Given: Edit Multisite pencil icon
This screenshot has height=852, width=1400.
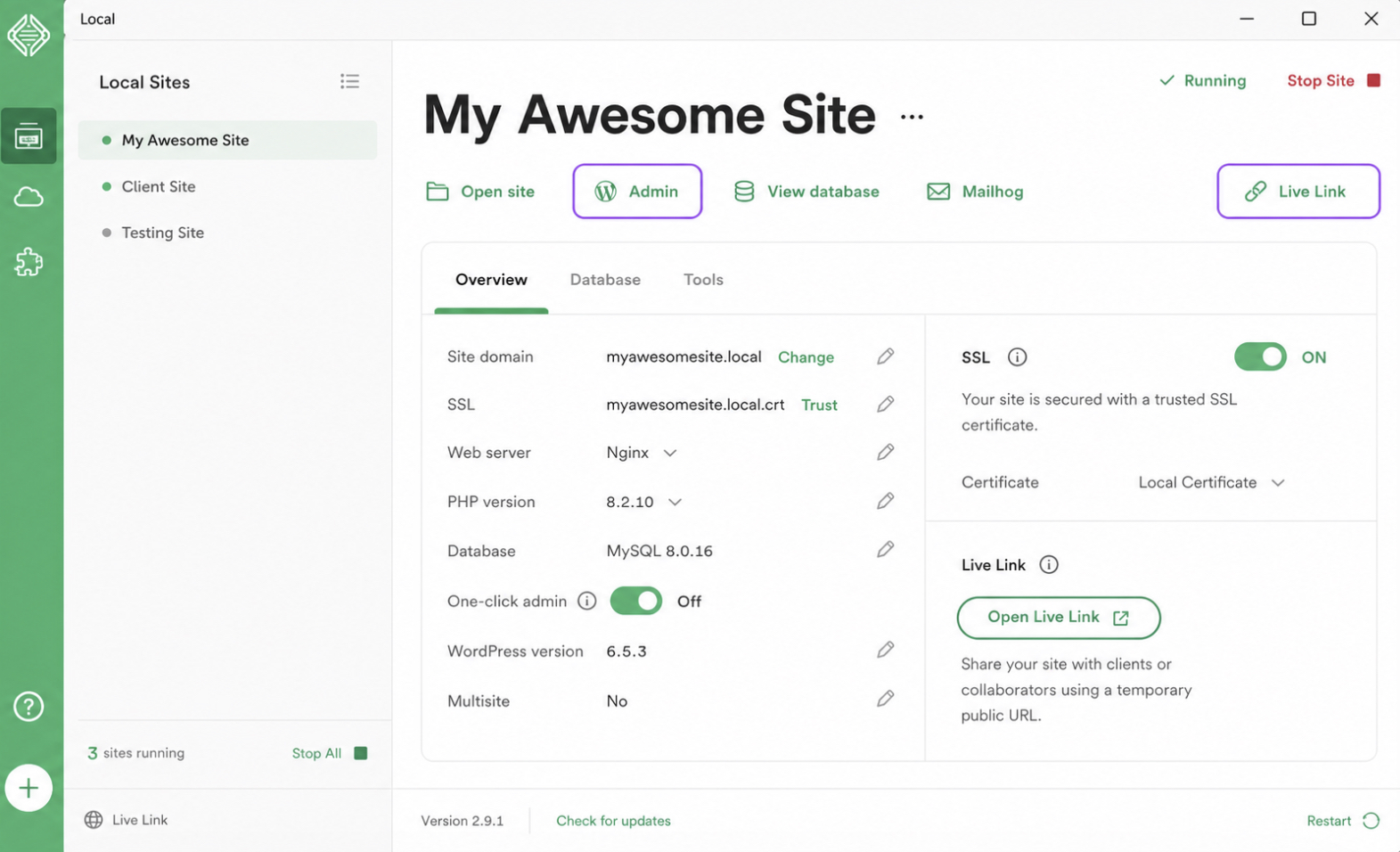Looking at the screenshot, I should [885, 699].
